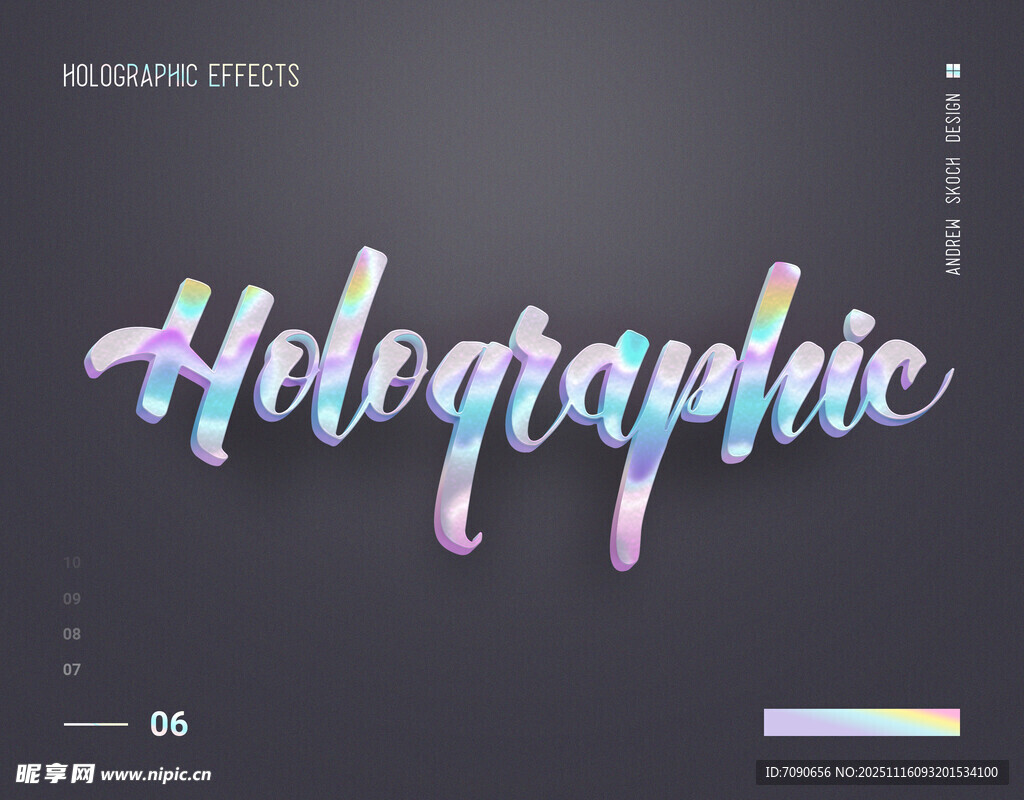The image size is (1024, 800).
Task: Click the ID:7090656 label
Action: [x=797, y=772]
